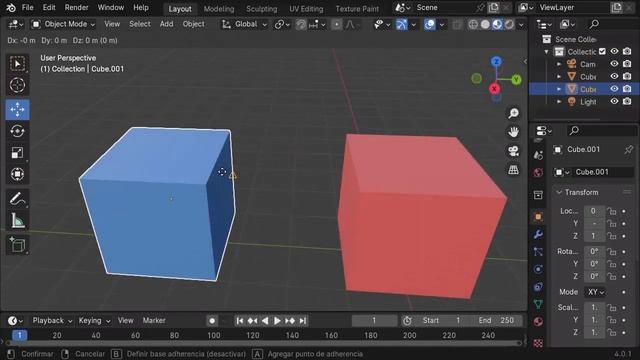Image resolution: width=640 pixels, height=360 pixels.
Task: Open the Object Data green triangle tab
Action: pyautogui.click(x=538, y=304)
